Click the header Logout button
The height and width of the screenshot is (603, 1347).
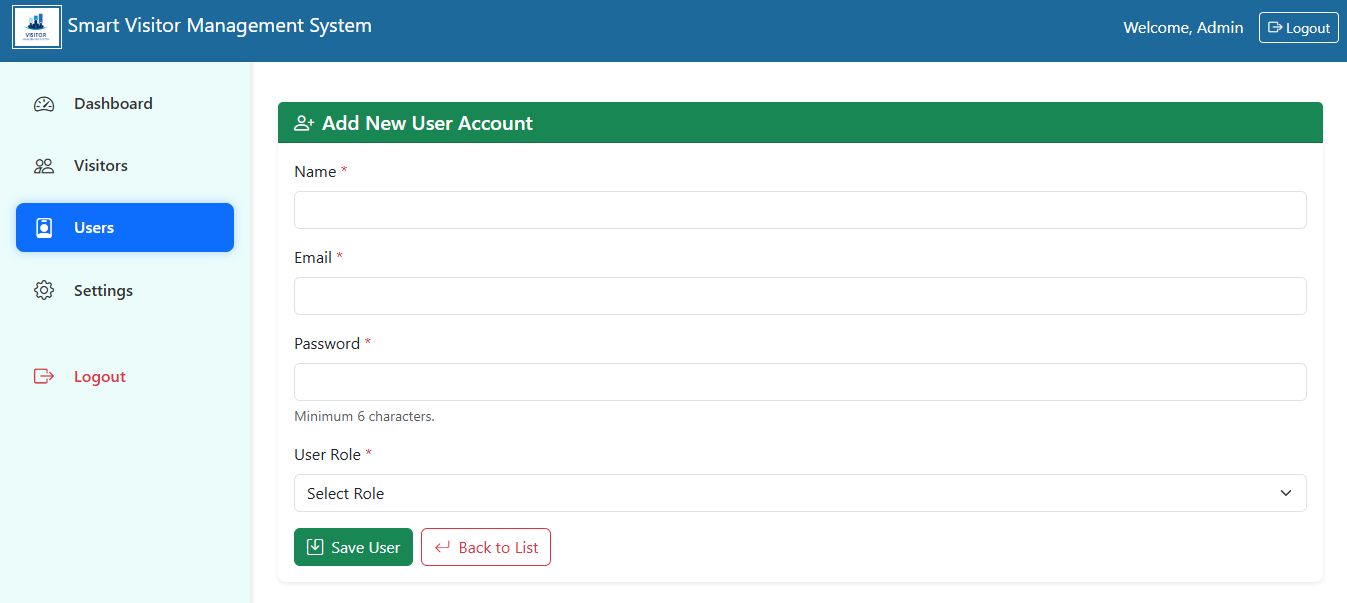(x=1298, y=28)
